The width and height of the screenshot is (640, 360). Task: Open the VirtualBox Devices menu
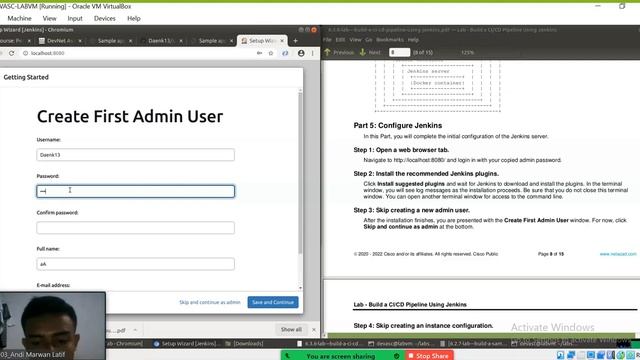(x=104, y=18)
